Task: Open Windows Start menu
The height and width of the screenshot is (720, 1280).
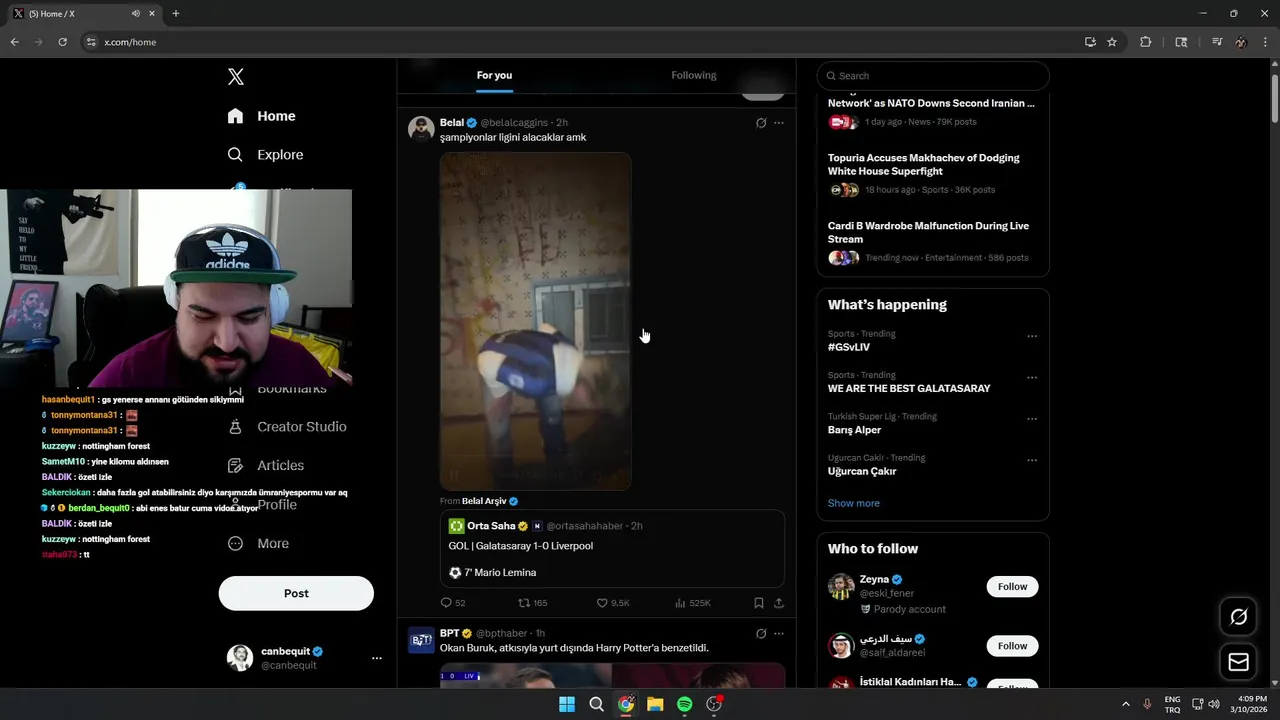Action: [567, 704]
